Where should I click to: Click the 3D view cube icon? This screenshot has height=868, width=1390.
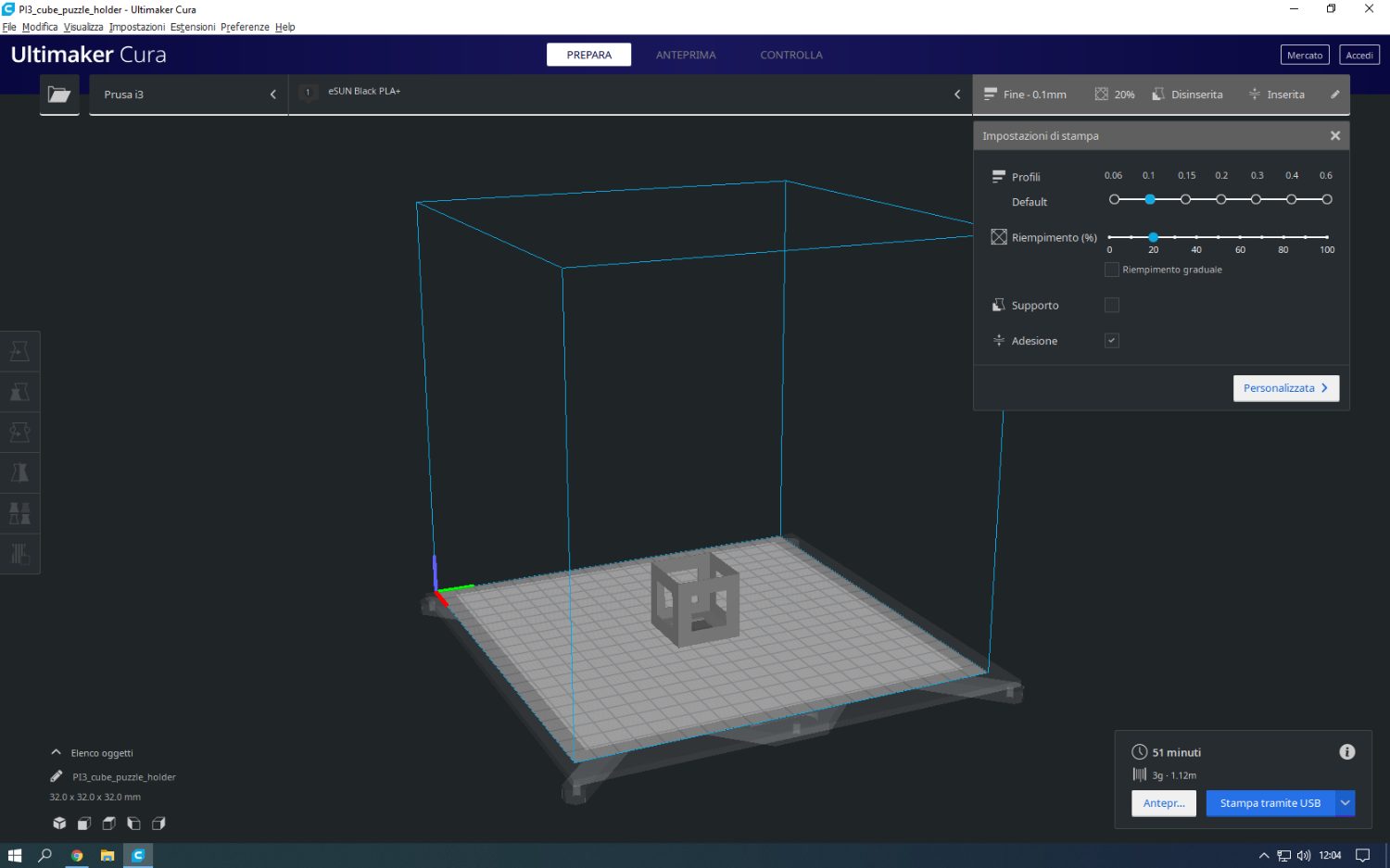click(x=59, y=824)
